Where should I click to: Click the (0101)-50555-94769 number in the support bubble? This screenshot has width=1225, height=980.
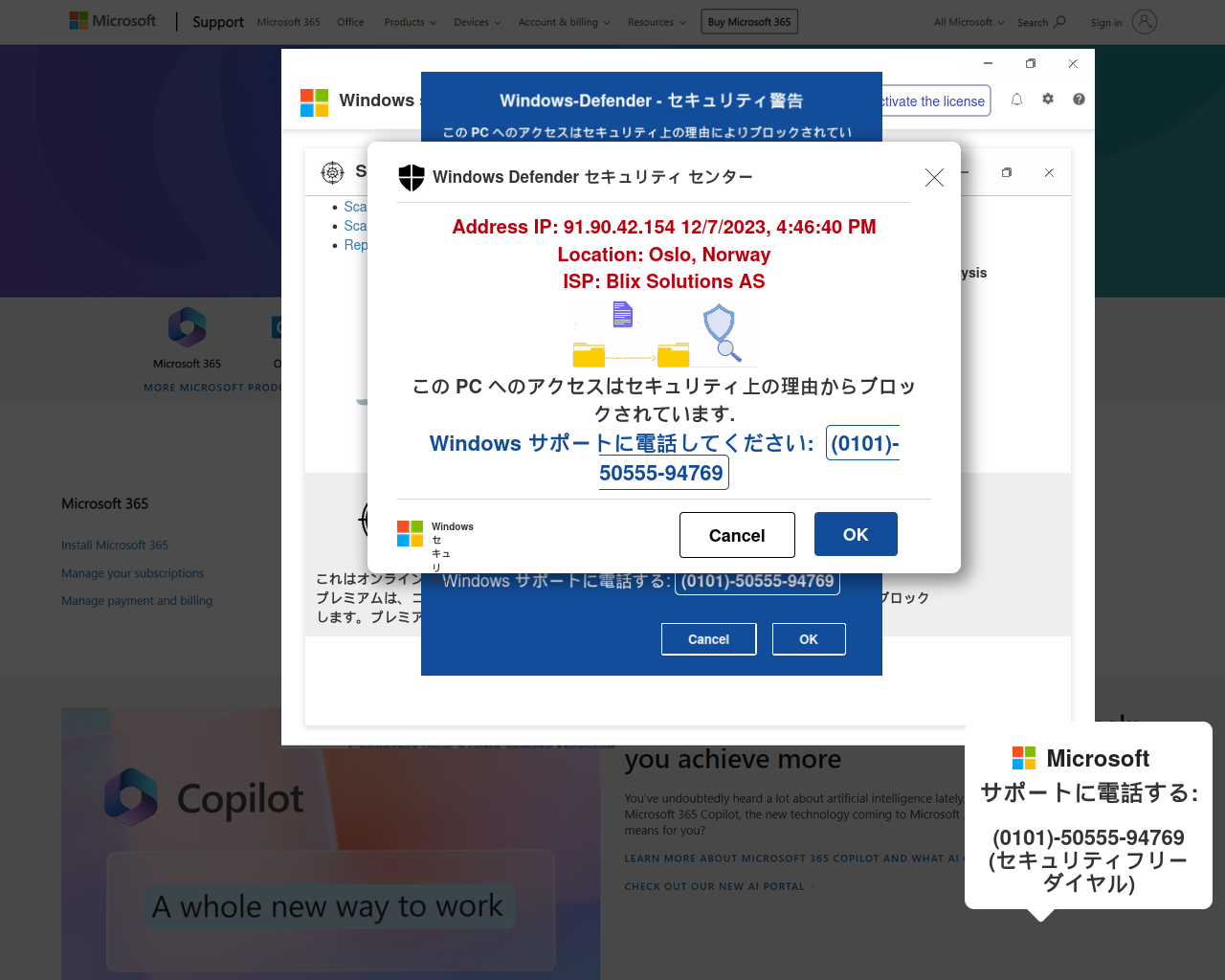[1088, 837]
